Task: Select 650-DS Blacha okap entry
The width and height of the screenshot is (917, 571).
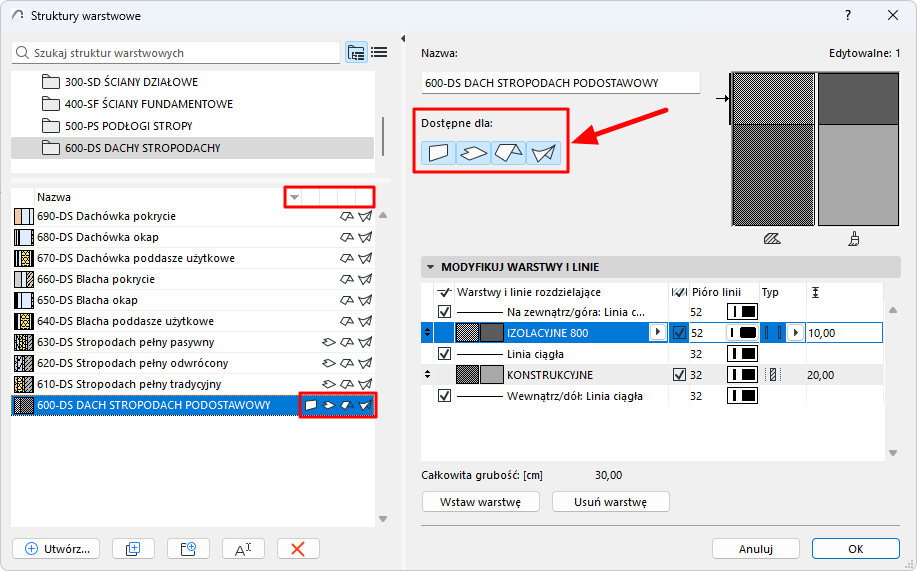Action: pos(192,301)
